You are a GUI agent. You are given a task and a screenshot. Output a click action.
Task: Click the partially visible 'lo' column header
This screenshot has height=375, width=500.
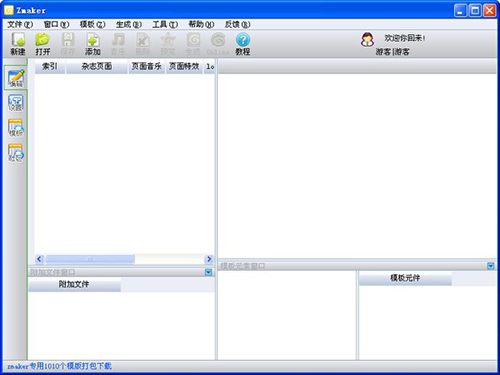[210, 66]
